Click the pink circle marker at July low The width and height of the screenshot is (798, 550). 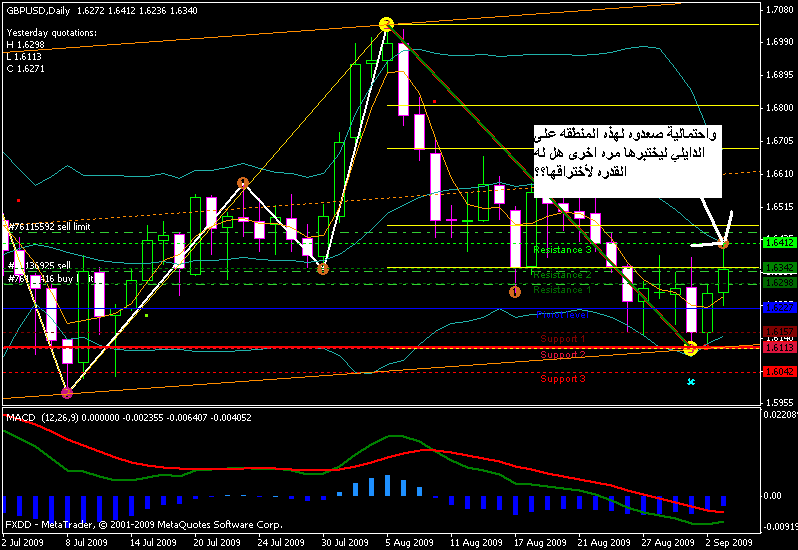pos(67,394)
